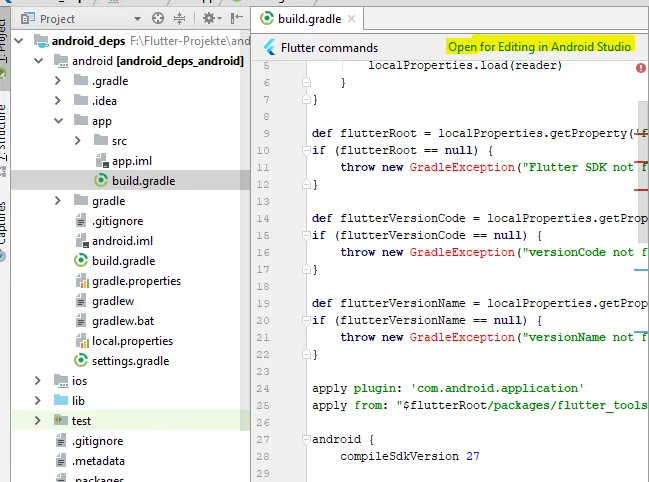Select build.gradle under app folder
649x482 pixels.
click(143, 181)
